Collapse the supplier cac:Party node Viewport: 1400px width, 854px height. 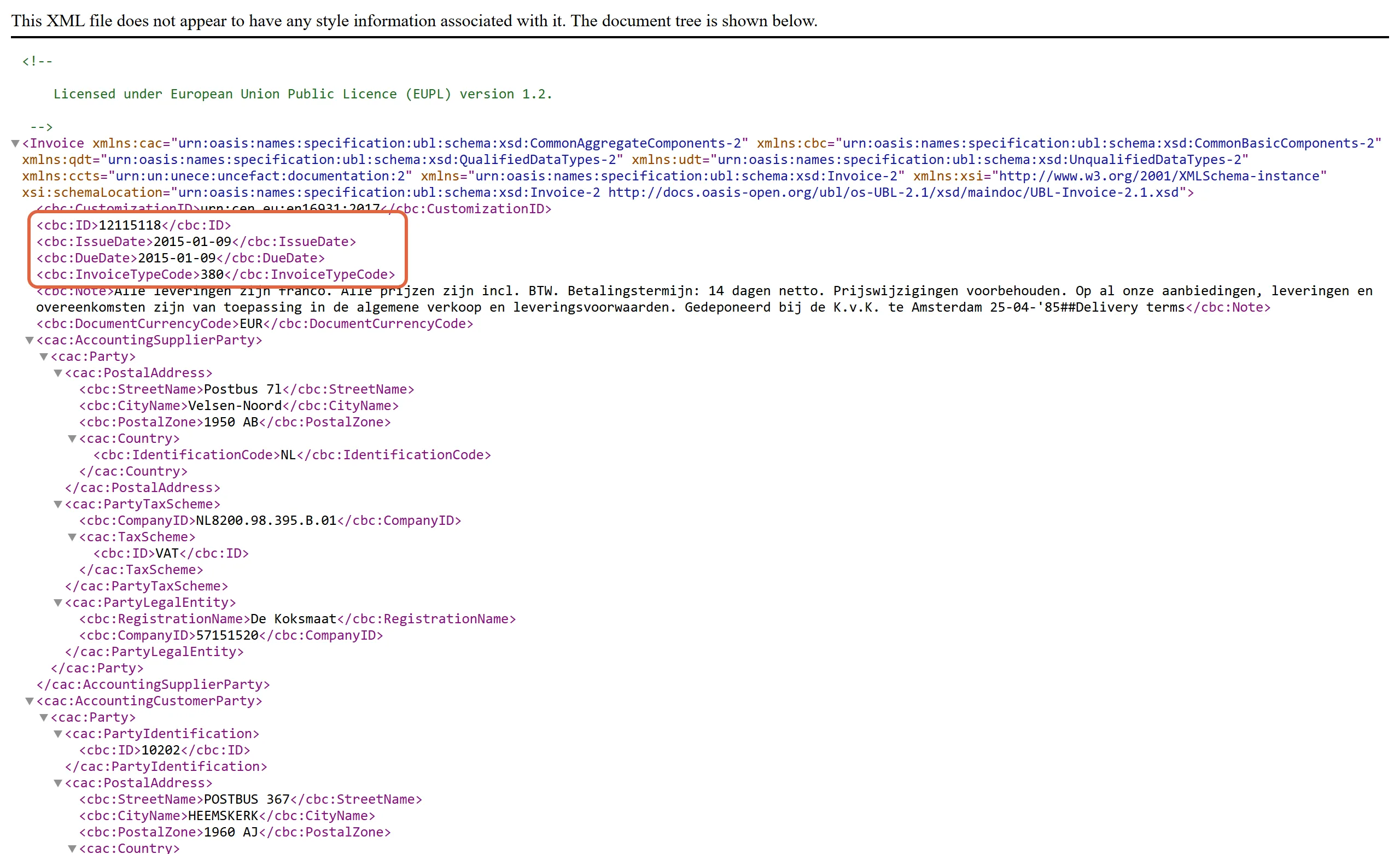44,357
